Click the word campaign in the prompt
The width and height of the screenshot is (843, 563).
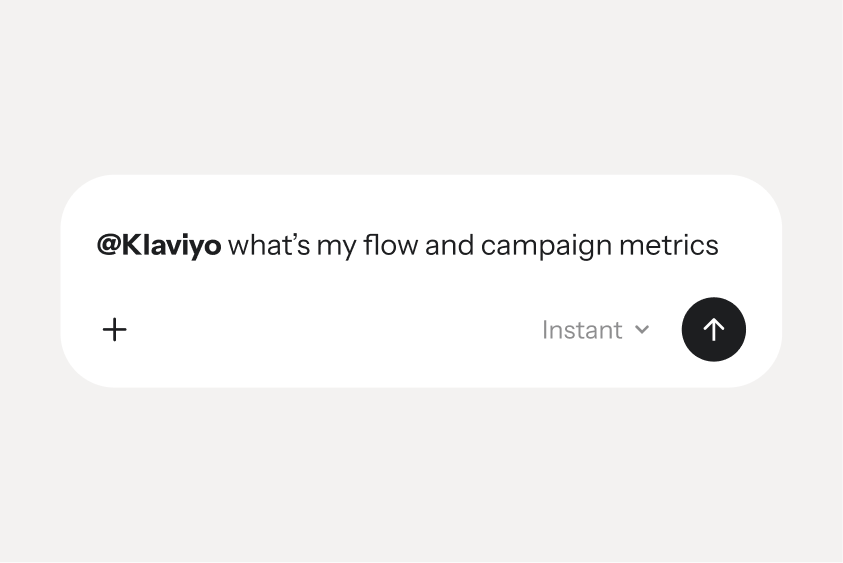[x=546, y=246]
